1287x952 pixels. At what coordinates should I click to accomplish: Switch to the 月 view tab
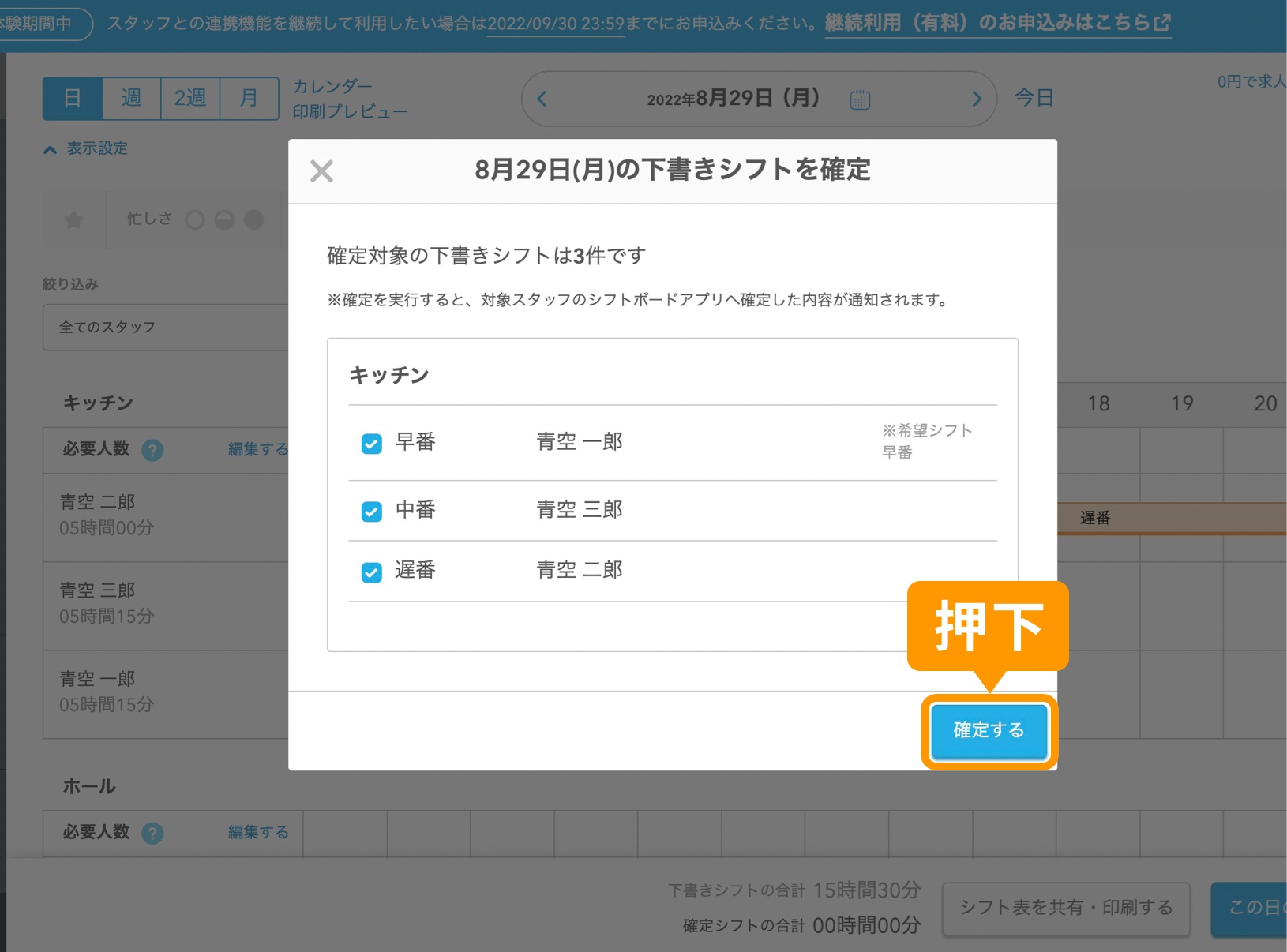(x=248, y=98)
